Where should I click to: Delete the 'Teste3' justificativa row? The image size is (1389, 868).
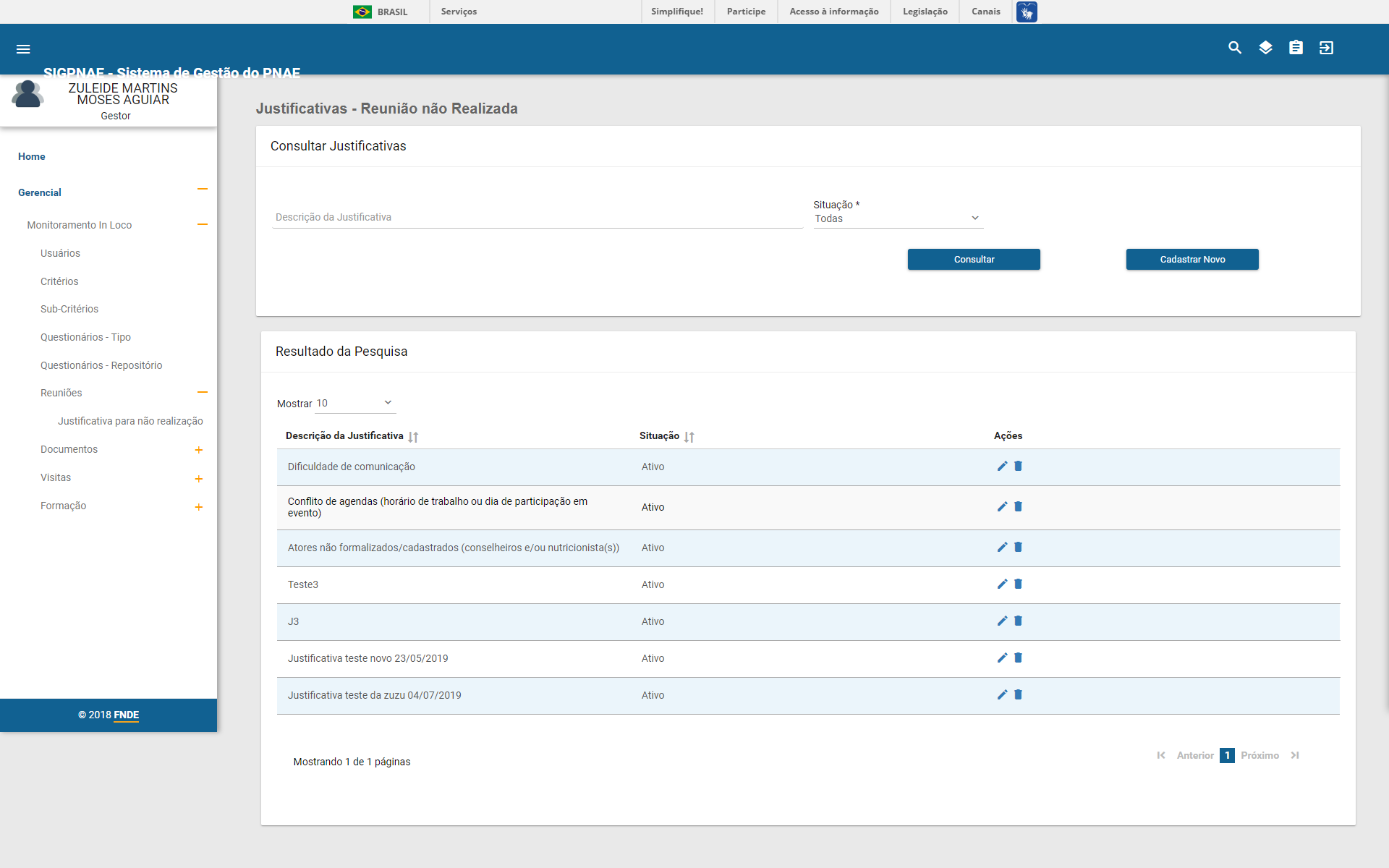coord(1019,584)
